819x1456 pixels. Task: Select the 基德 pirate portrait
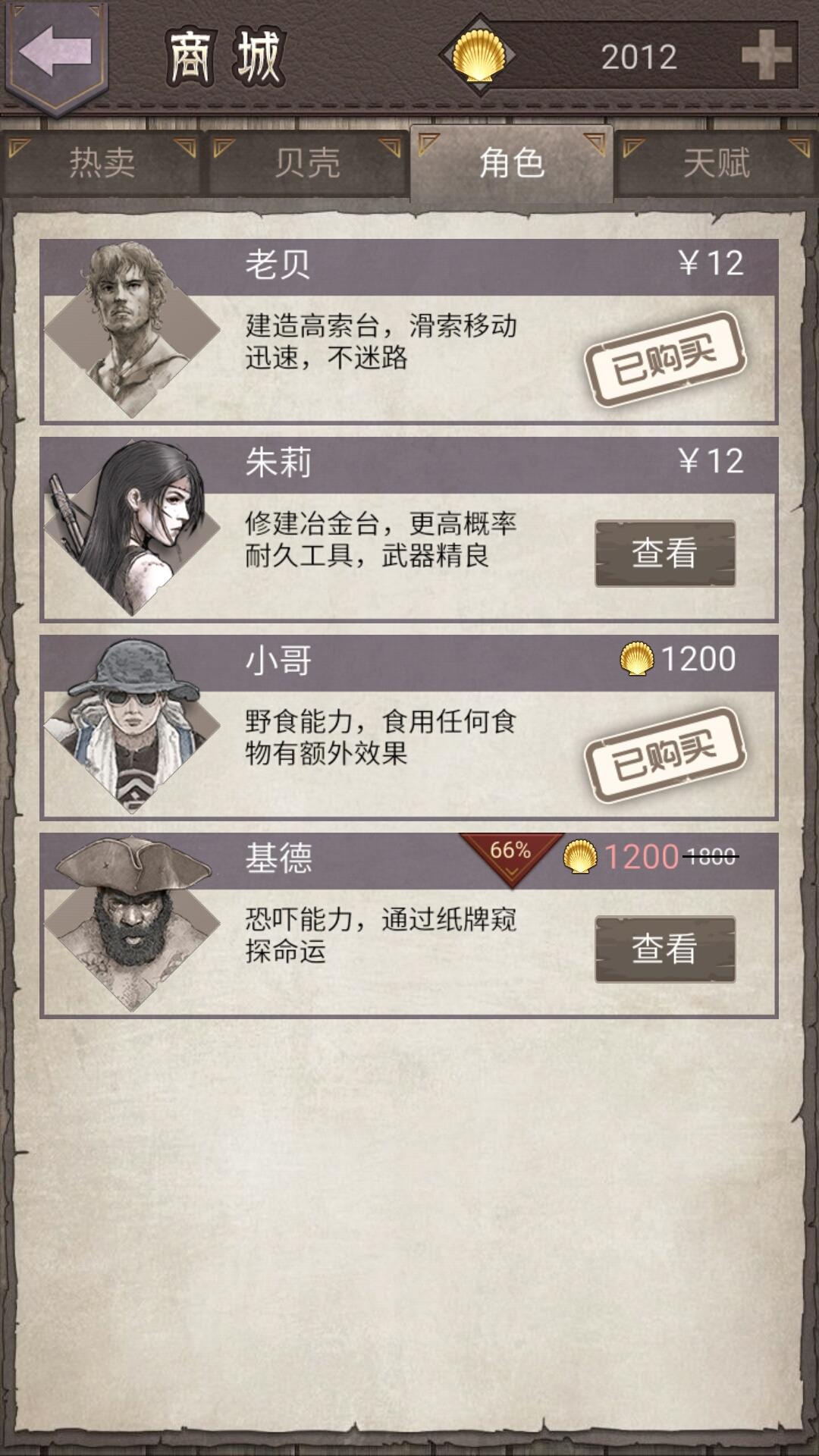[131, 923]
